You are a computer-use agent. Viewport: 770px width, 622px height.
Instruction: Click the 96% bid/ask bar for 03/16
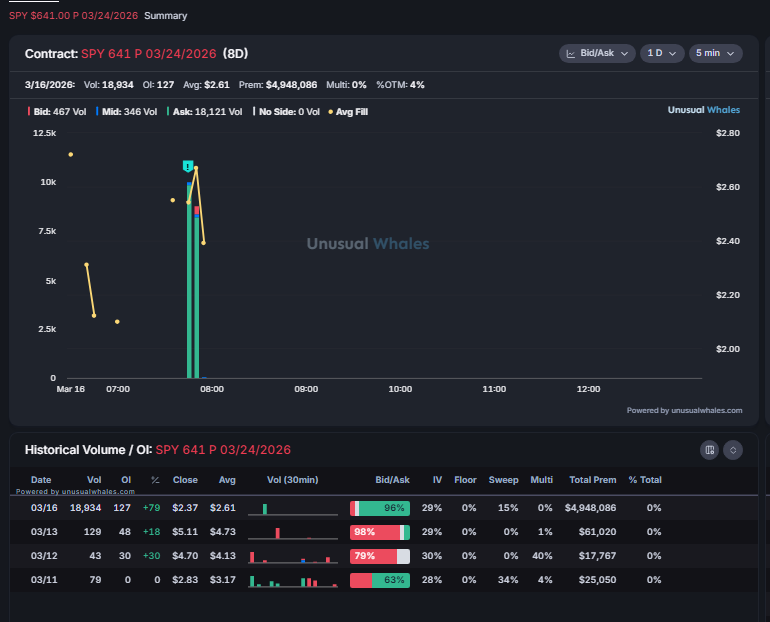tap(380, 508)
